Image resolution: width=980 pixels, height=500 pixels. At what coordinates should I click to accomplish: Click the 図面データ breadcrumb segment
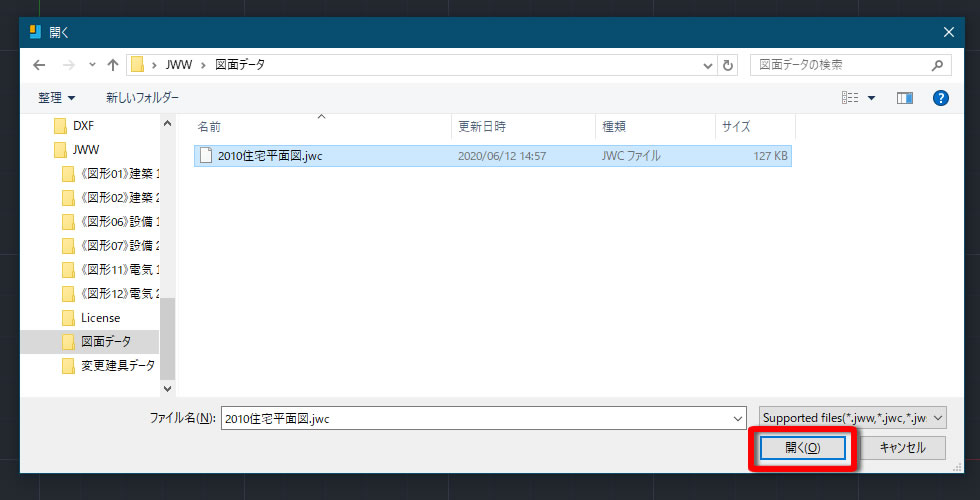point(240,65)
